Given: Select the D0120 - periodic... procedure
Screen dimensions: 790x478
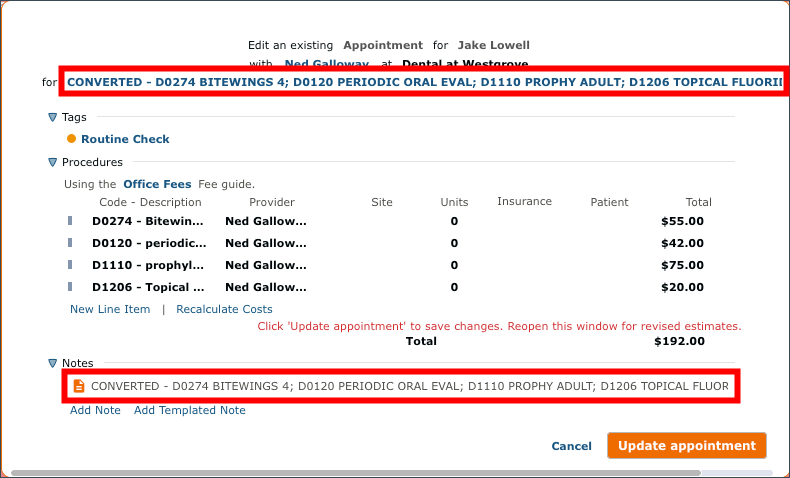Looking at the screenshot, I should (149, 243).
